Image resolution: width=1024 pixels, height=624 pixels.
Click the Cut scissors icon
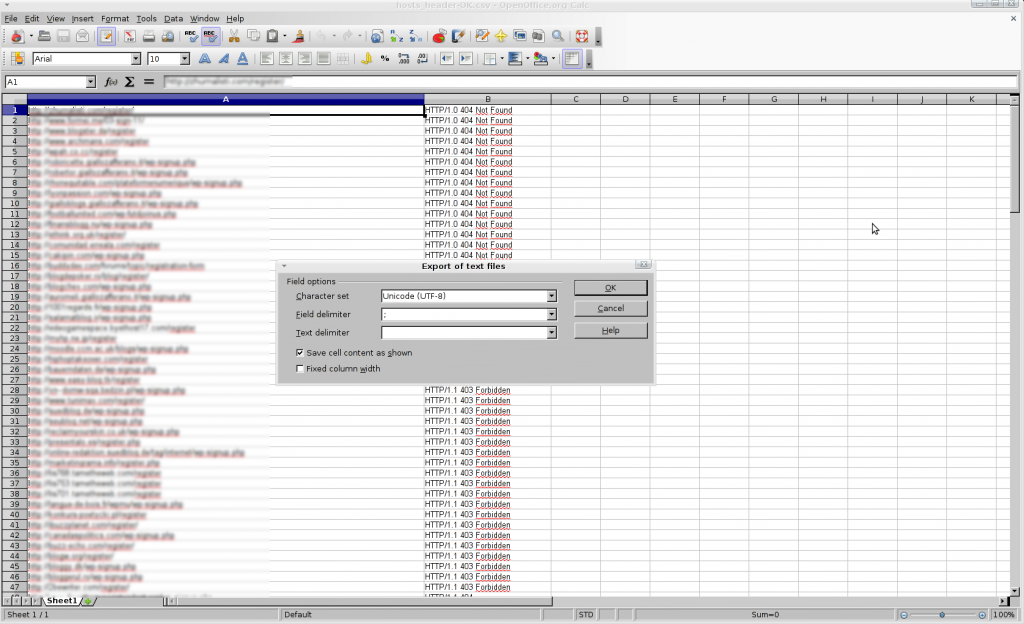tap(234, 37)
